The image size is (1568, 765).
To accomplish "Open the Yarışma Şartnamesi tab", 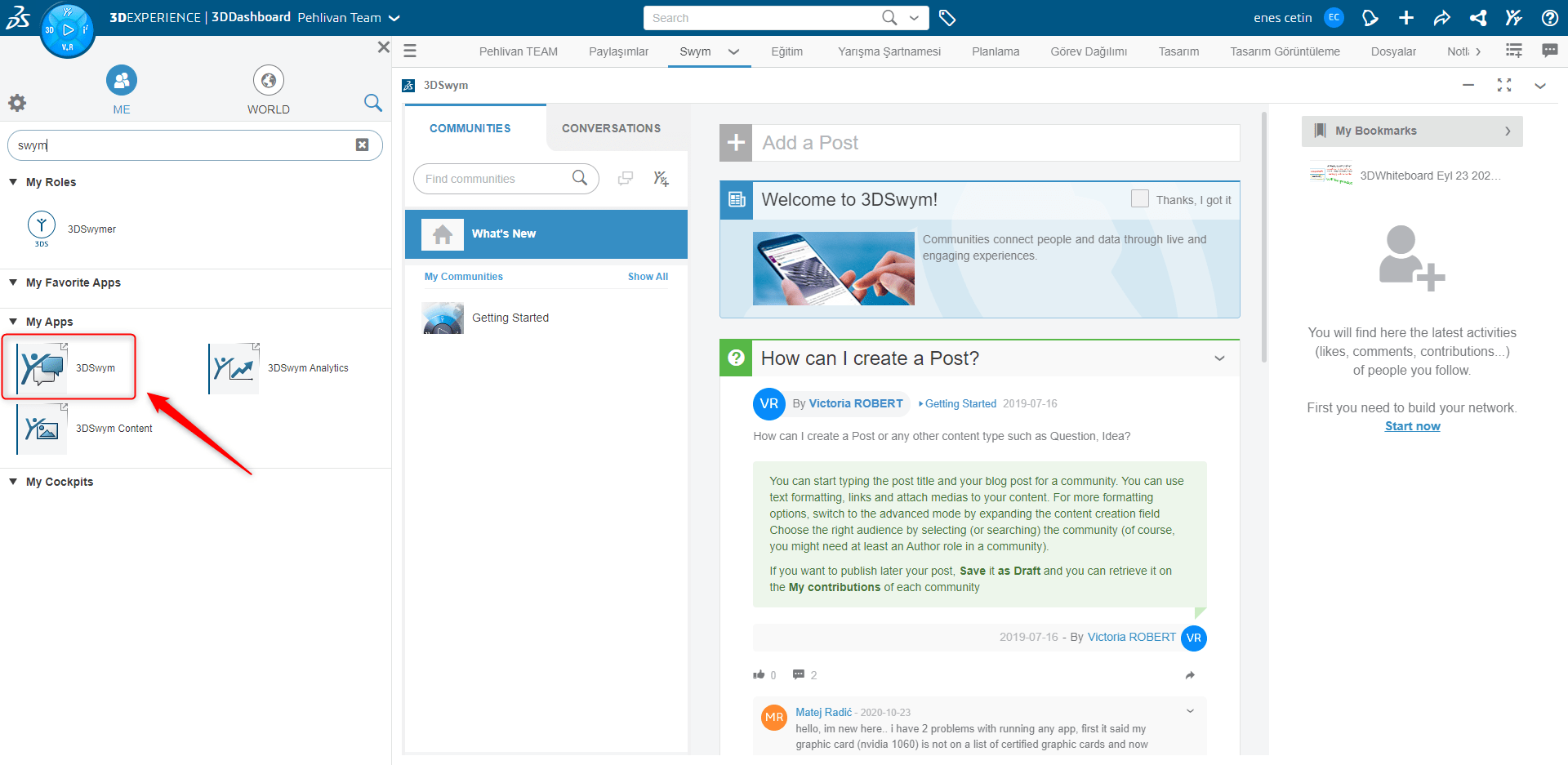I will tap(889, 51).
